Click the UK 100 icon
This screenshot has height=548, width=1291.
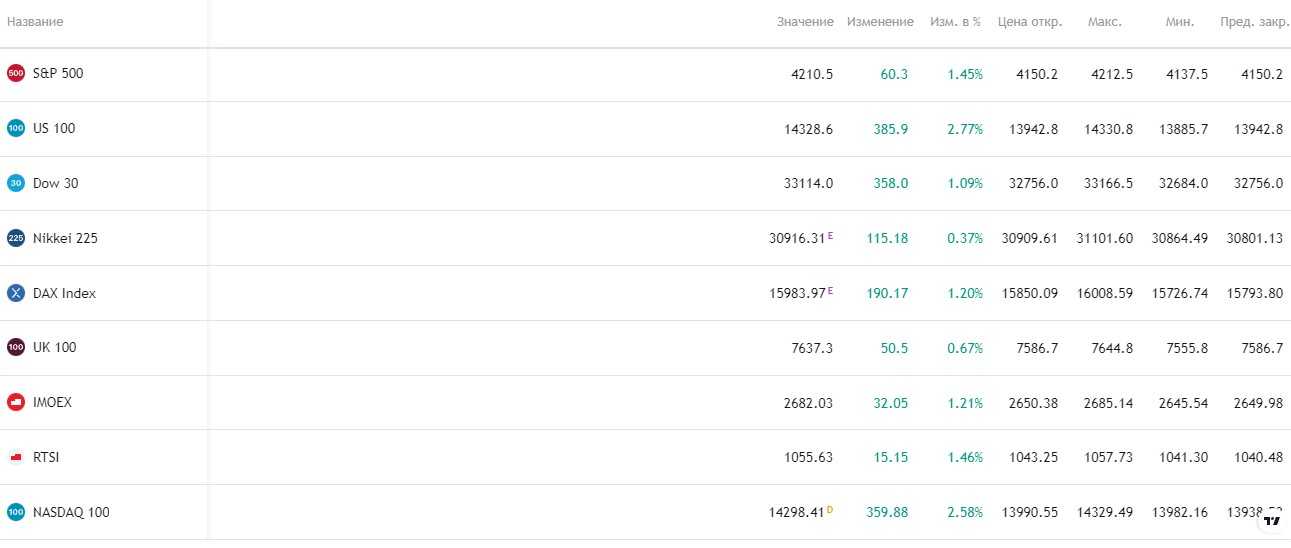tap(16, 347)
